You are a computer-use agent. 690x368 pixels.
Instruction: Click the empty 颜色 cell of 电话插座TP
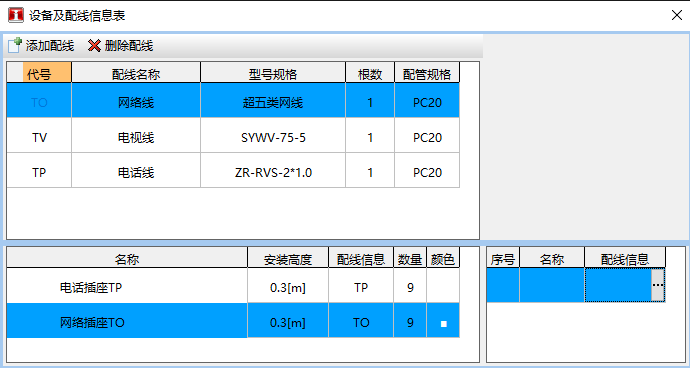click(443, 287)
